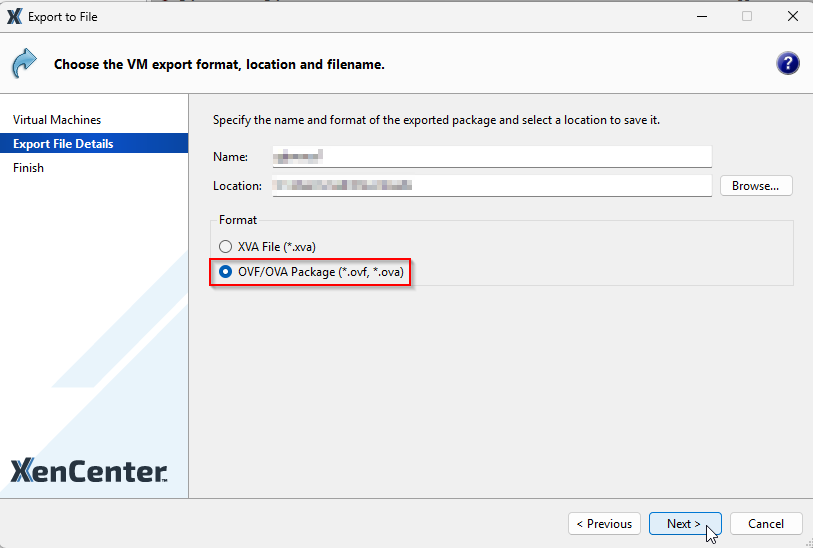Cancel the export wizard
The width and height of the screenshot is (813, 548).
(766, 524)
